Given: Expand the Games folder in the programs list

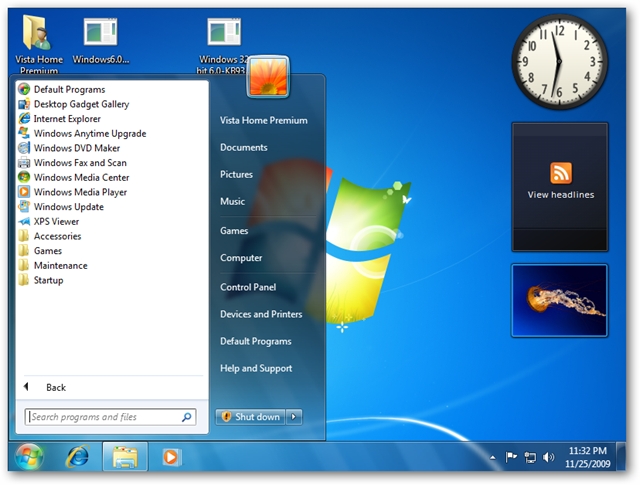Looking at the screenshot, I should tap(40, 251).
